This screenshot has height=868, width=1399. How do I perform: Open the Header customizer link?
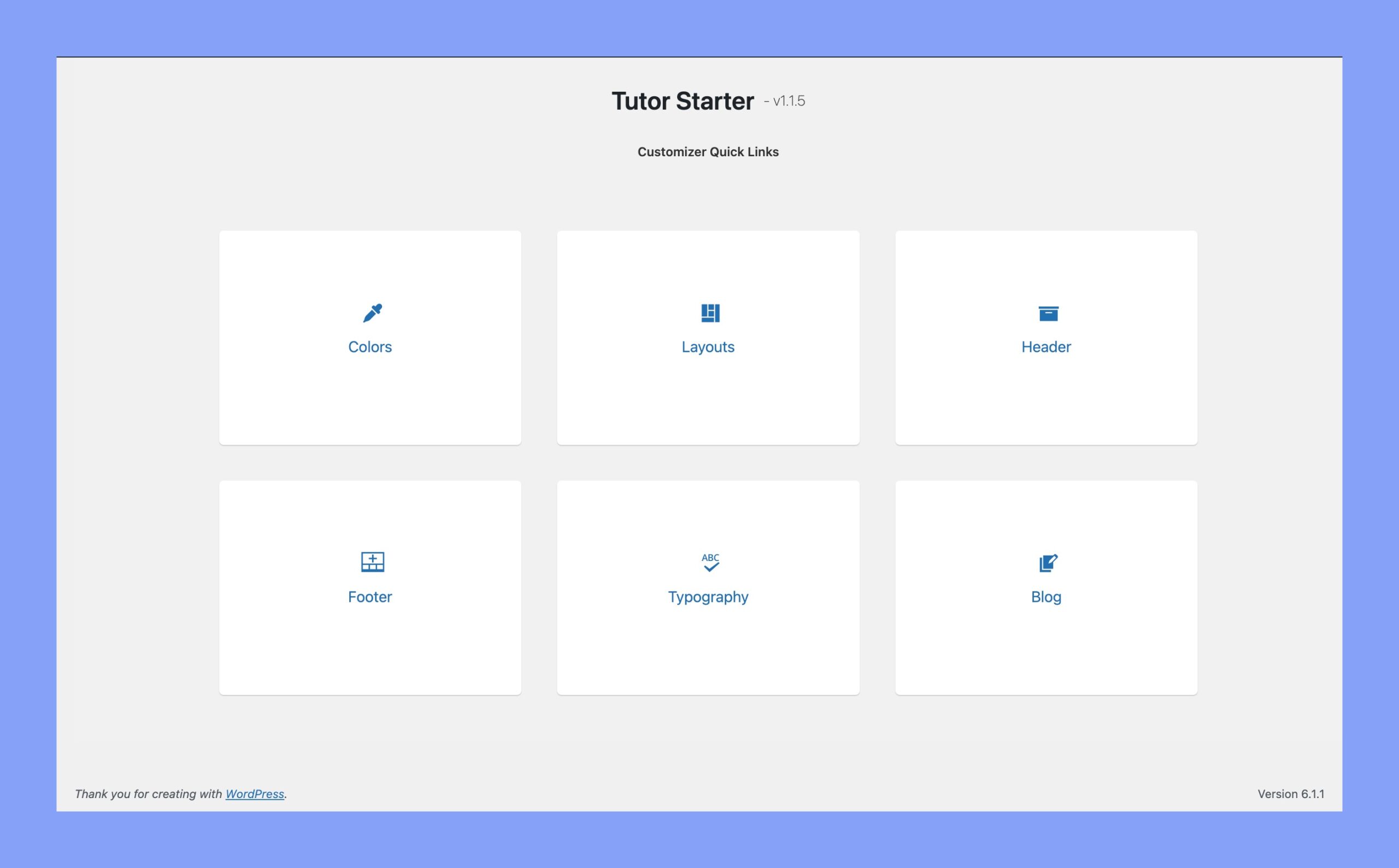pos(1046,347)
